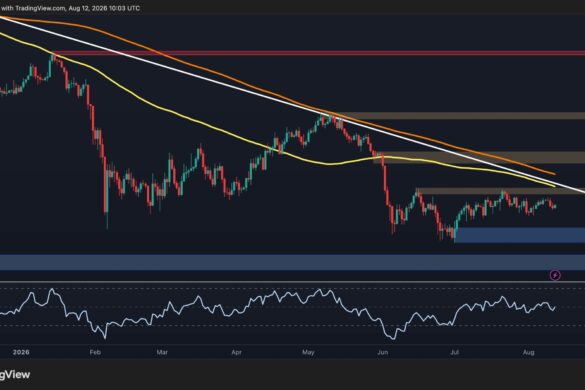585x390 pixels.
Task: Click the red horizontal resistance zone
Action: pos(319,53)
